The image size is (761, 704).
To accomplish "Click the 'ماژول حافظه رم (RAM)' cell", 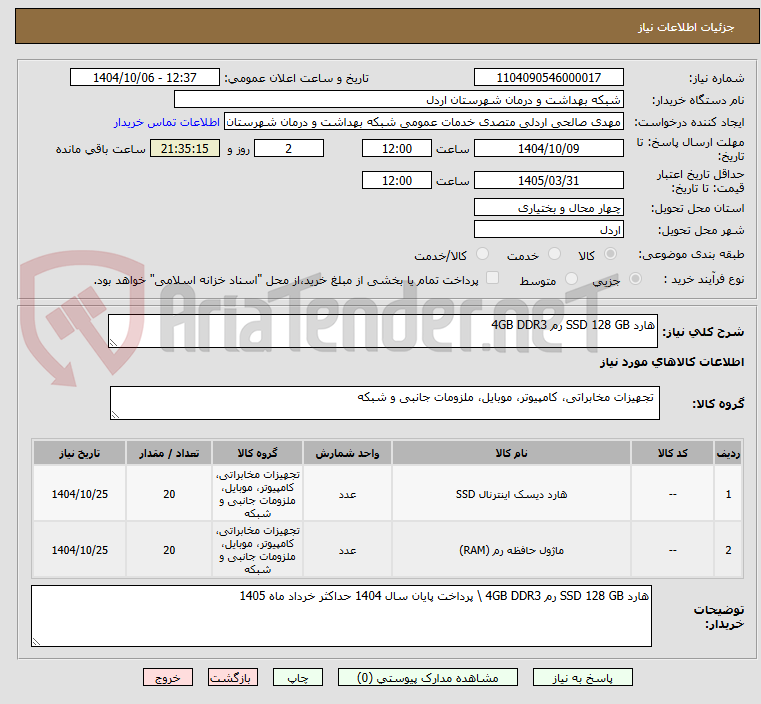I will [x=511, y=550].
